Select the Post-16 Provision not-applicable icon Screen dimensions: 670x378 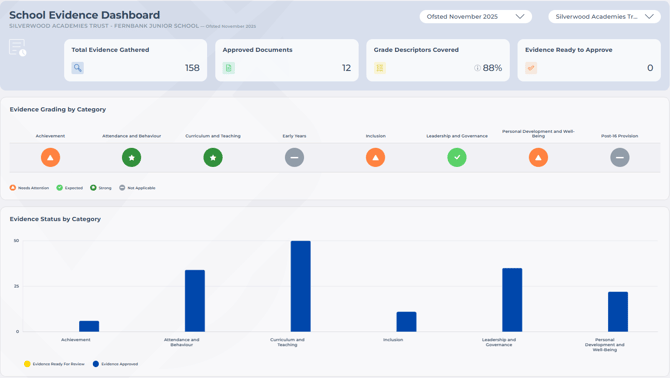click(x=620, y=158)
